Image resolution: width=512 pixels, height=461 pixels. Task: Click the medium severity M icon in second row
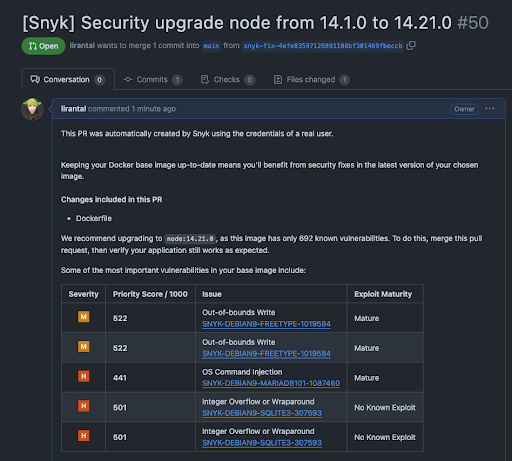point(84,347)
